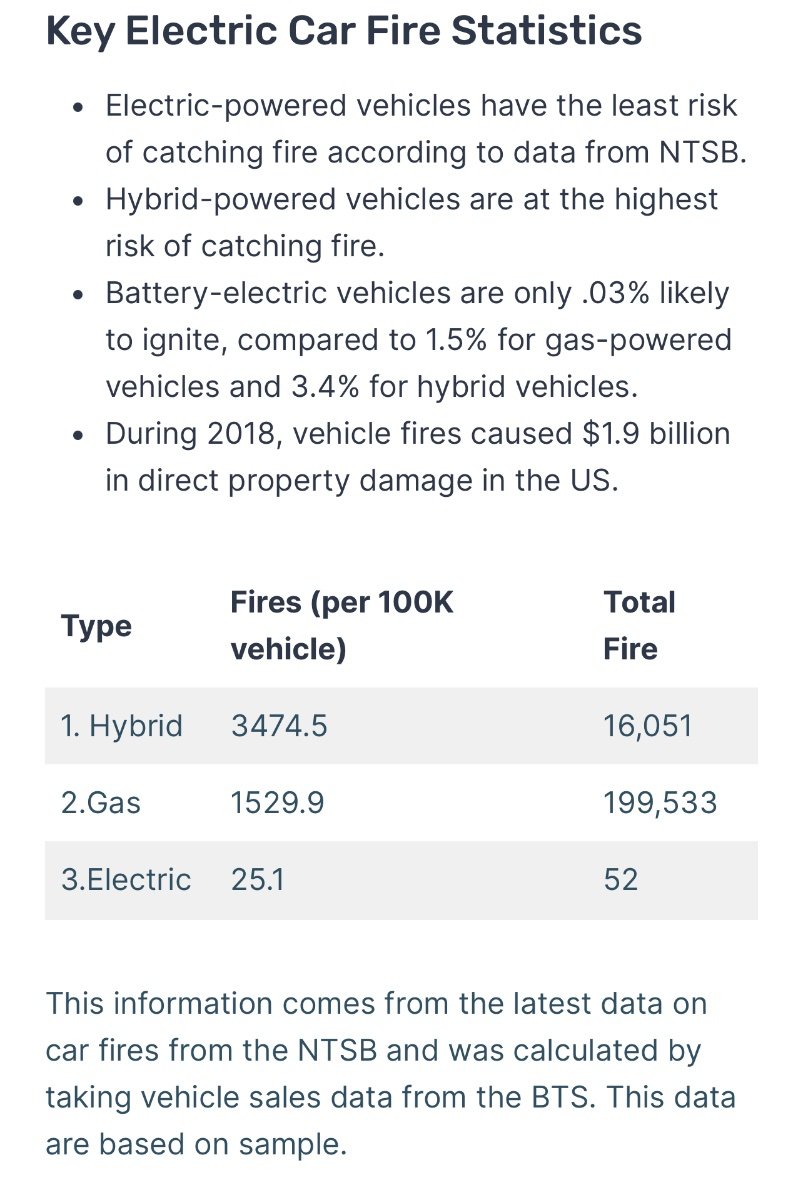Click the BTS mention in the footer paragraph

click(565, 1097)
